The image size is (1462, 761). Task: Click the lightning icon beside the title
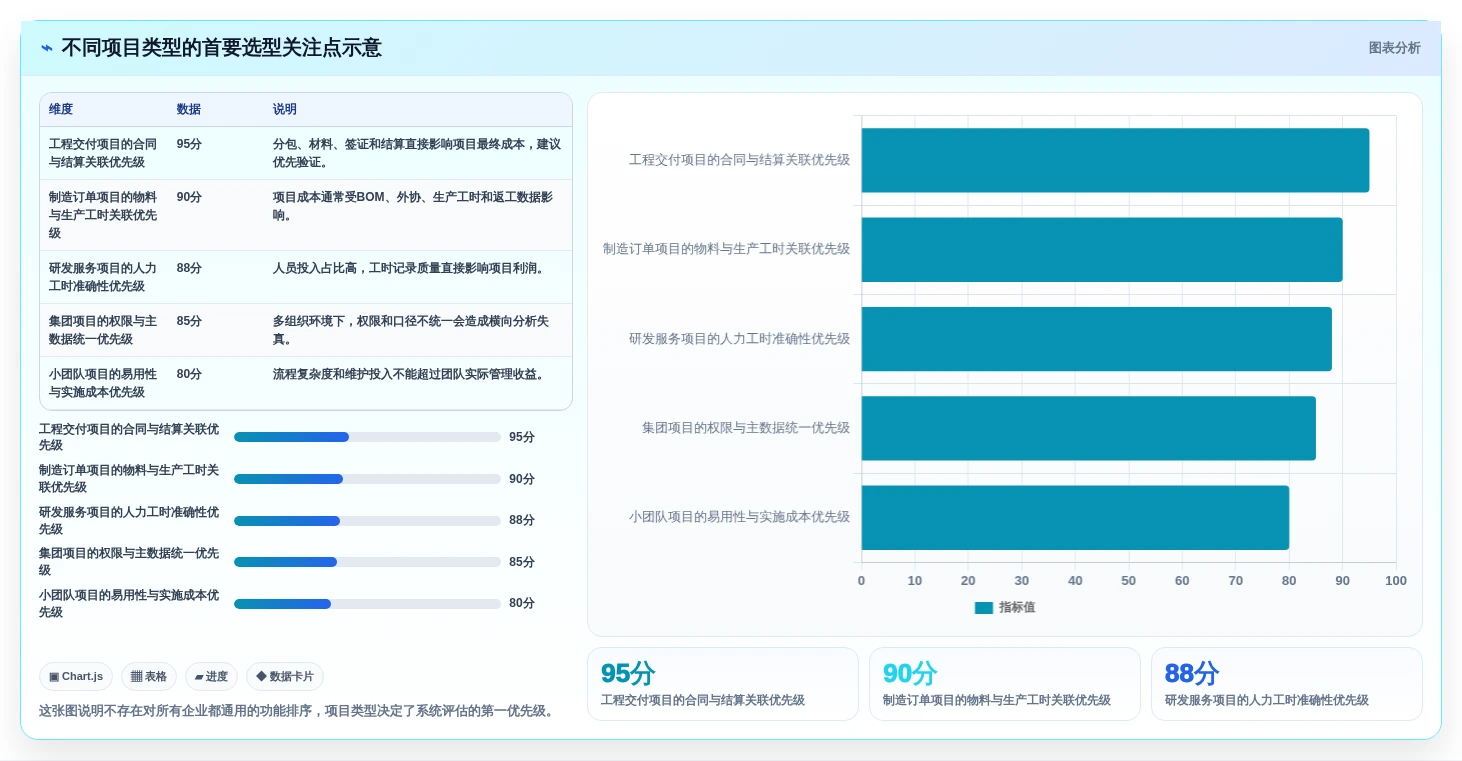[x=47, y=48]
